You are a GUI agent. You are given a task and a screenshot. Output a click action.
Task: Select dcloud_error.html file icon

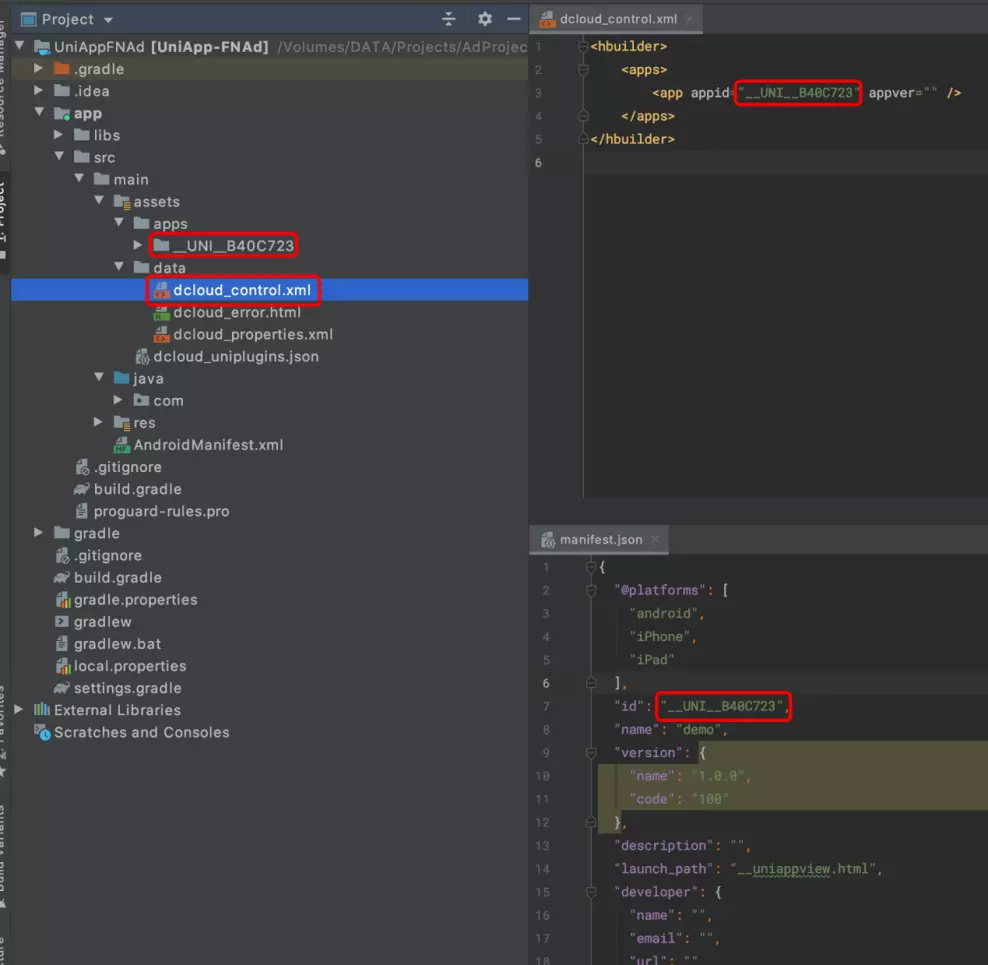[161, 312]
